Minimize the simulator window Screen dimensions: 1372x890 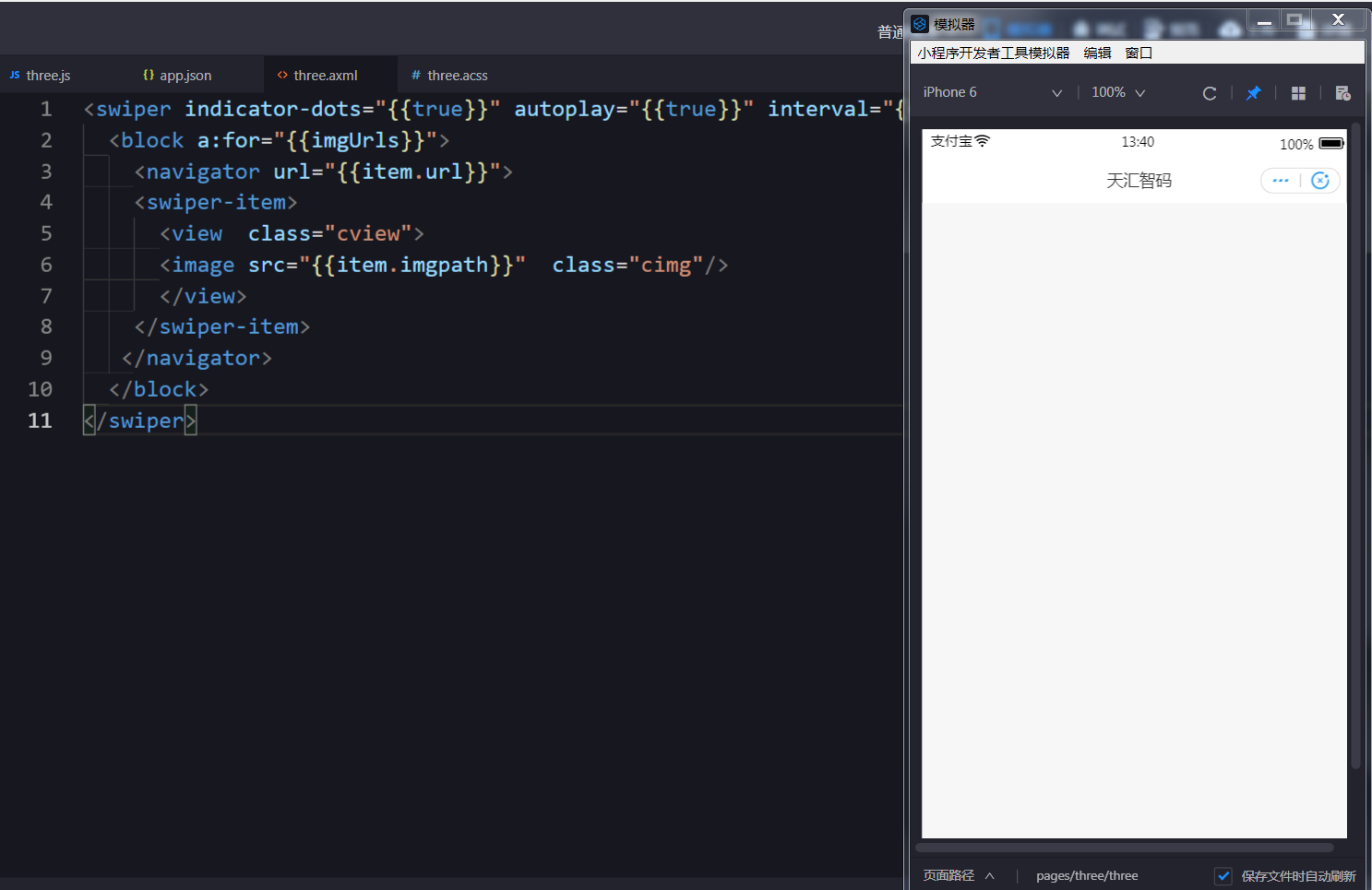[1264, 20]
